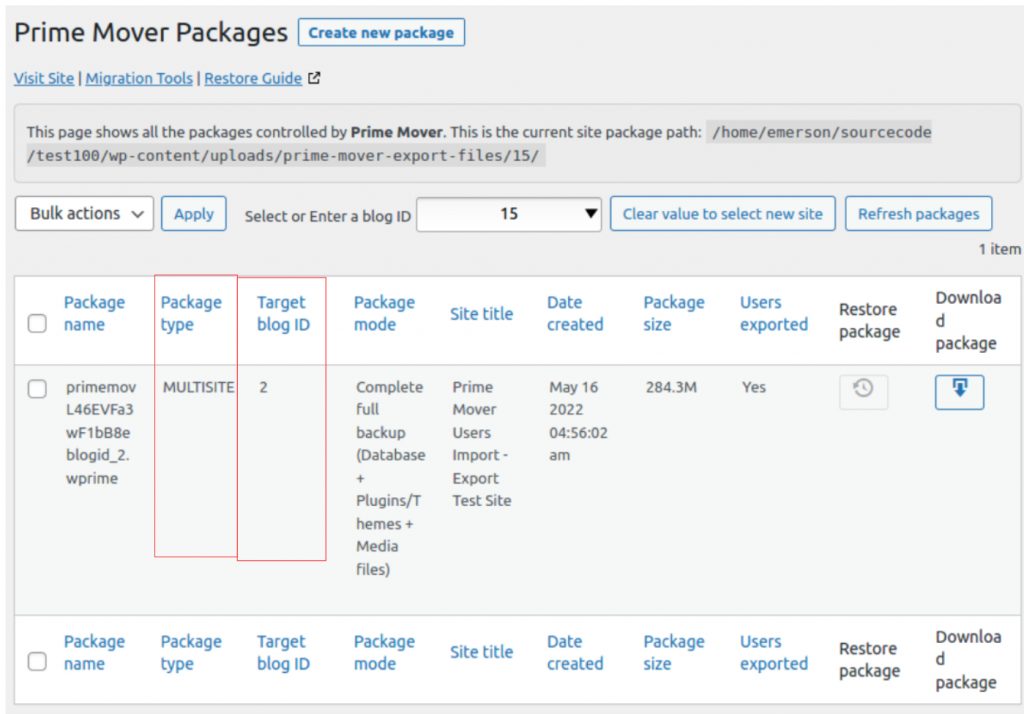This screenshot has width=1024, height=714.
Task: Sort by Date created in header
Action: click(575, 314)
